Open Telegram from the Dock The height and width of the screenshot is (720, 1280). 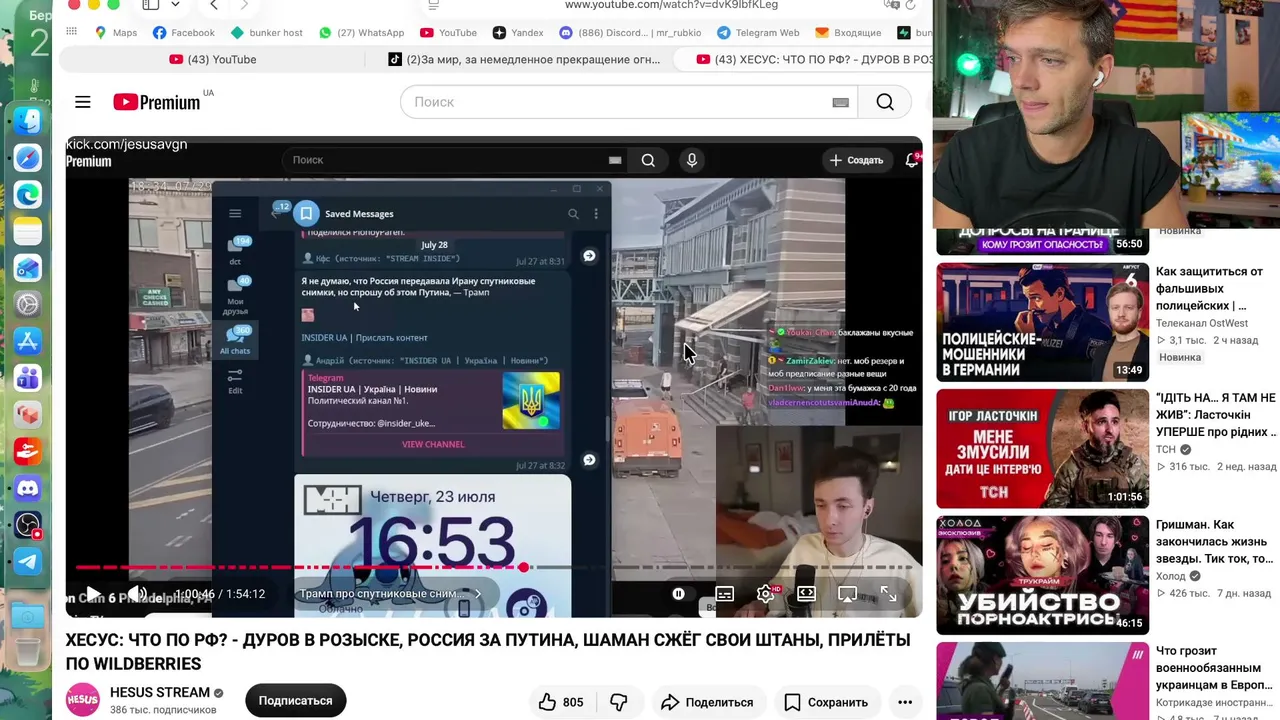click(28, 561)
